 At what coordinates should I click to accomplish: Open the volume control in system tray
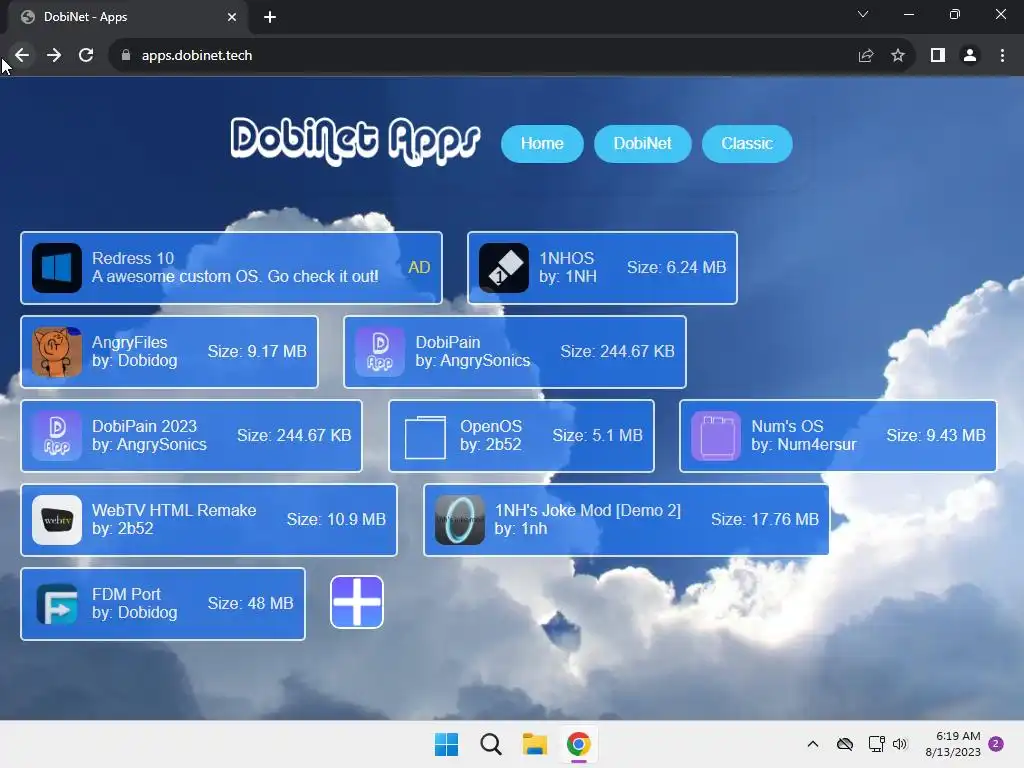click(900, 744)
